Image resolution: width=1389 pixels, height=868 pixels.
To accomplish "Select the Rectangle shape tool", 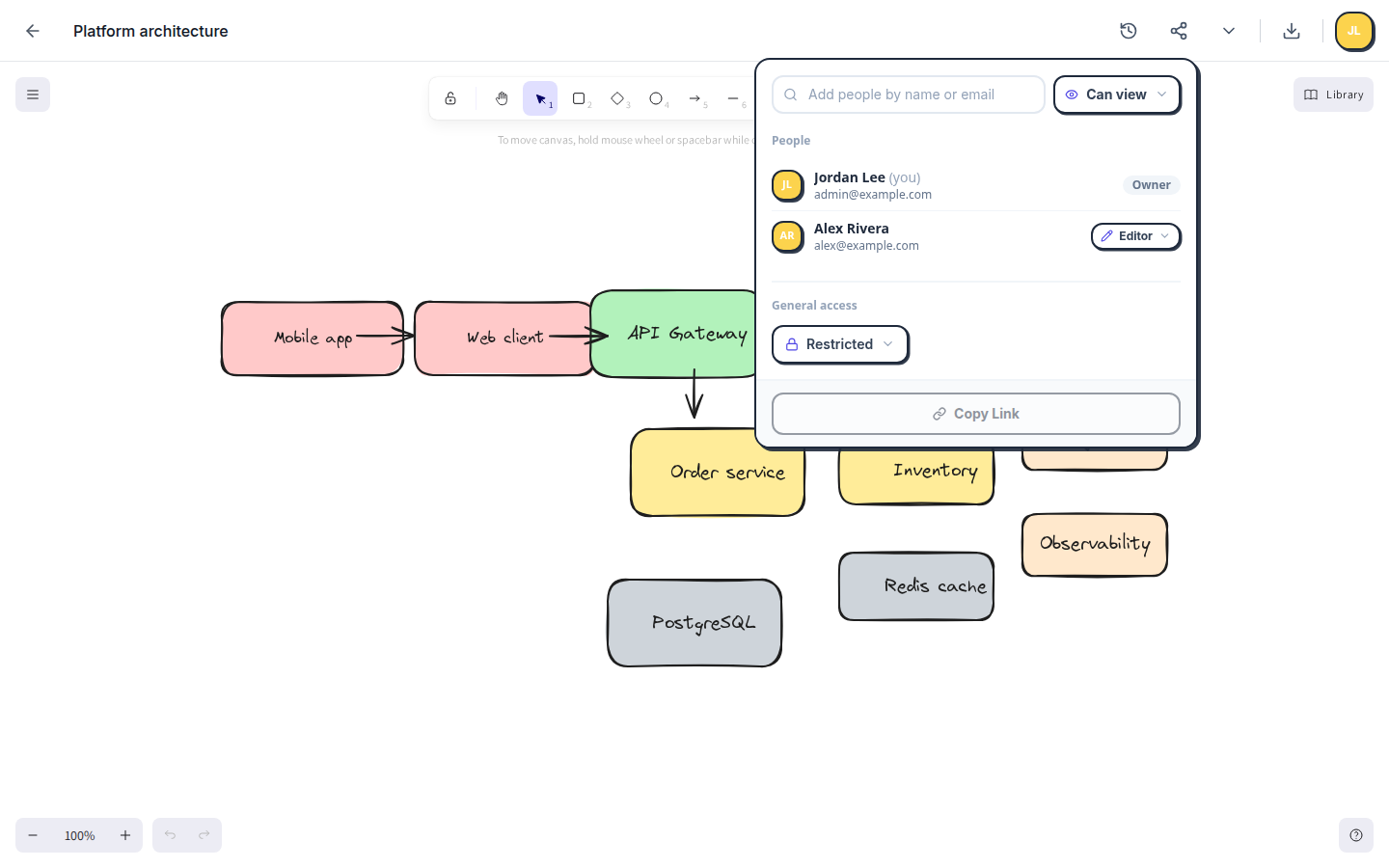I will (579, 98).
